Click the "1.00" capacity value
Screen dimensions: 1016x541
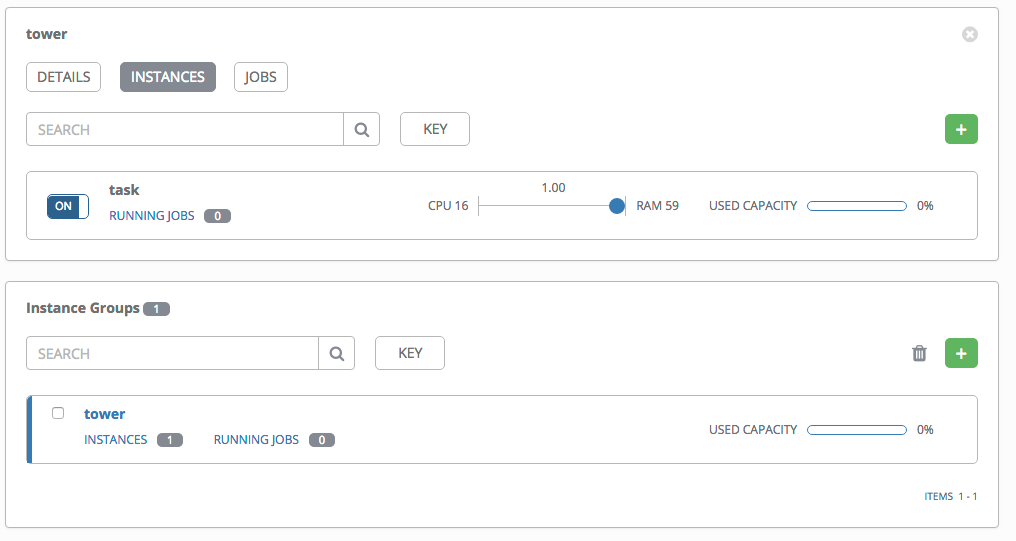coord(553,188)
